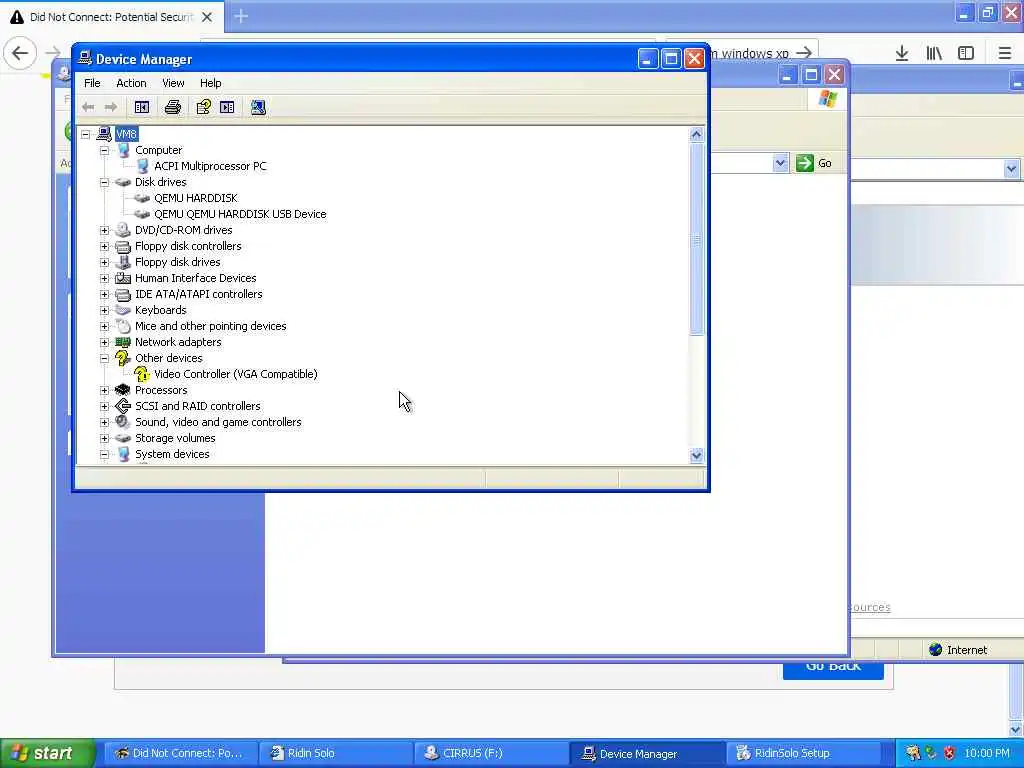Screen dimensions: 1024x768
Task: Click the Ridin Solo taskbar button
Action: [x=336, y=754]
